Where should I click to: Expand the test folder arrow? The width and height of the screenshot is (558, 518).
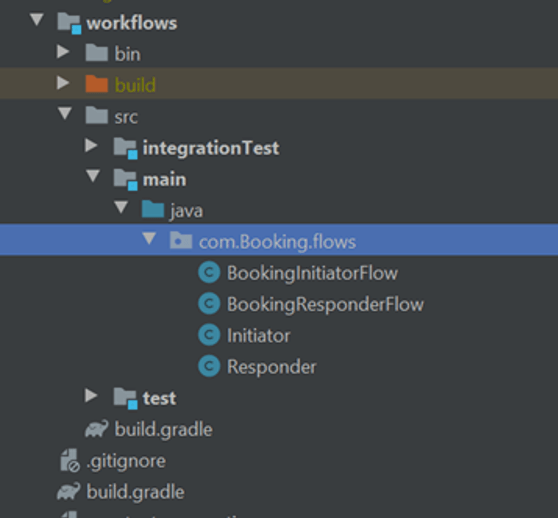[x=91, y=395]
